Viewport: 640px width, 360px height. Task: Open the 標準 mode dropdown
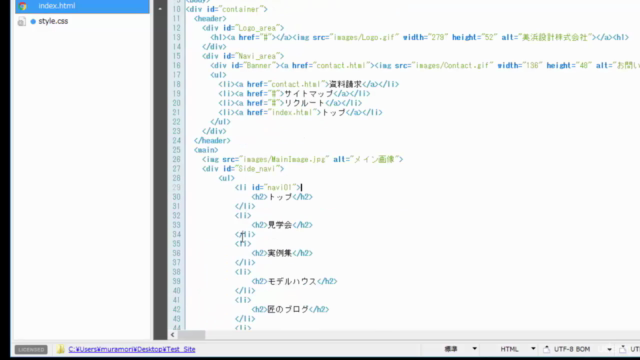click(474, 349)
